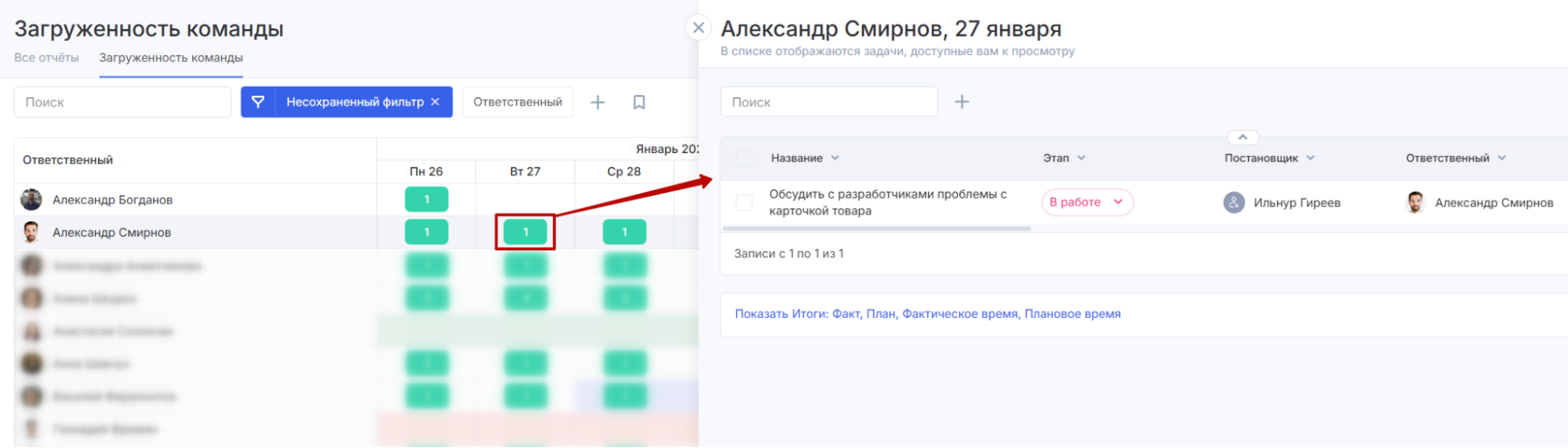This screenshot has height=448, width=1568.
Task: Click the horizontal scrollbar under task row
Action: click(876, 228)
